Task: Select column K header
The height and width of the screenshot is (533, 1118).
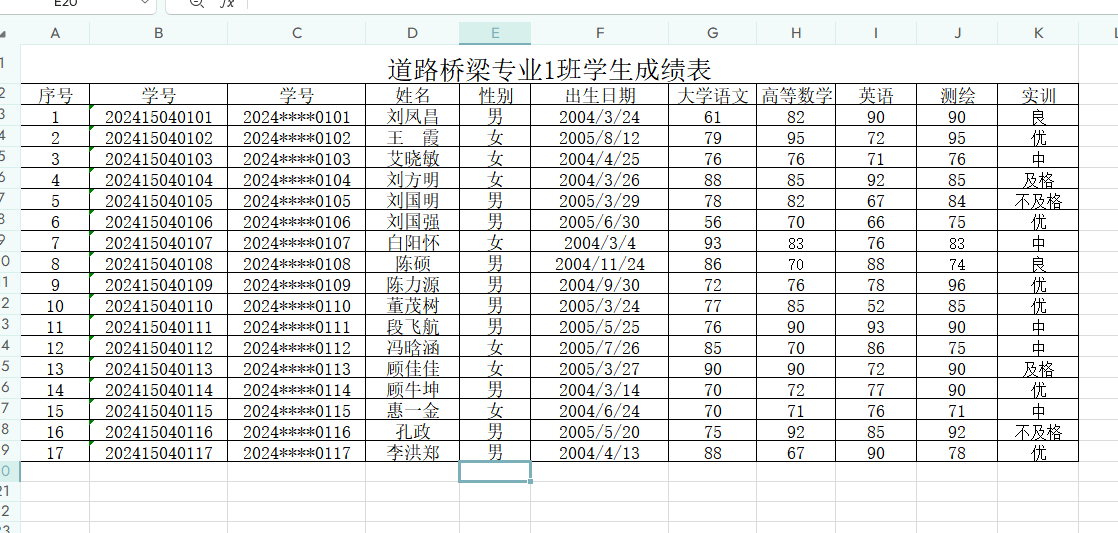Action: click(1038, 33)
